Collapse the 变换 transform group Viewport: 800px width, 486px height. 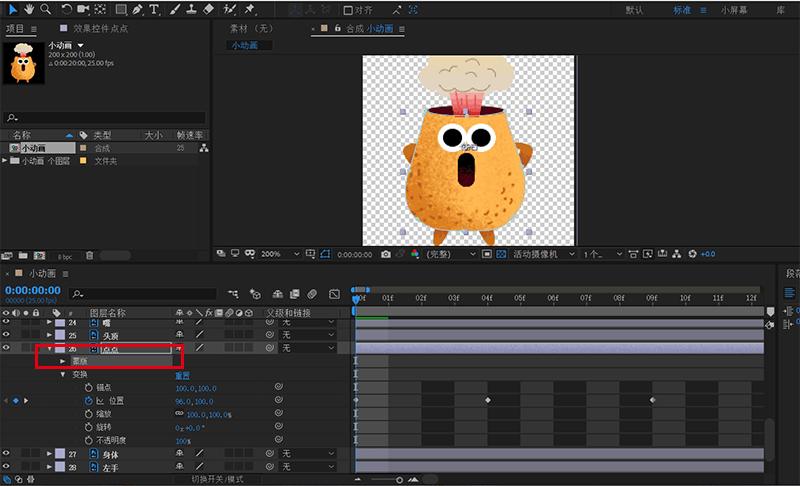point(63,374)
